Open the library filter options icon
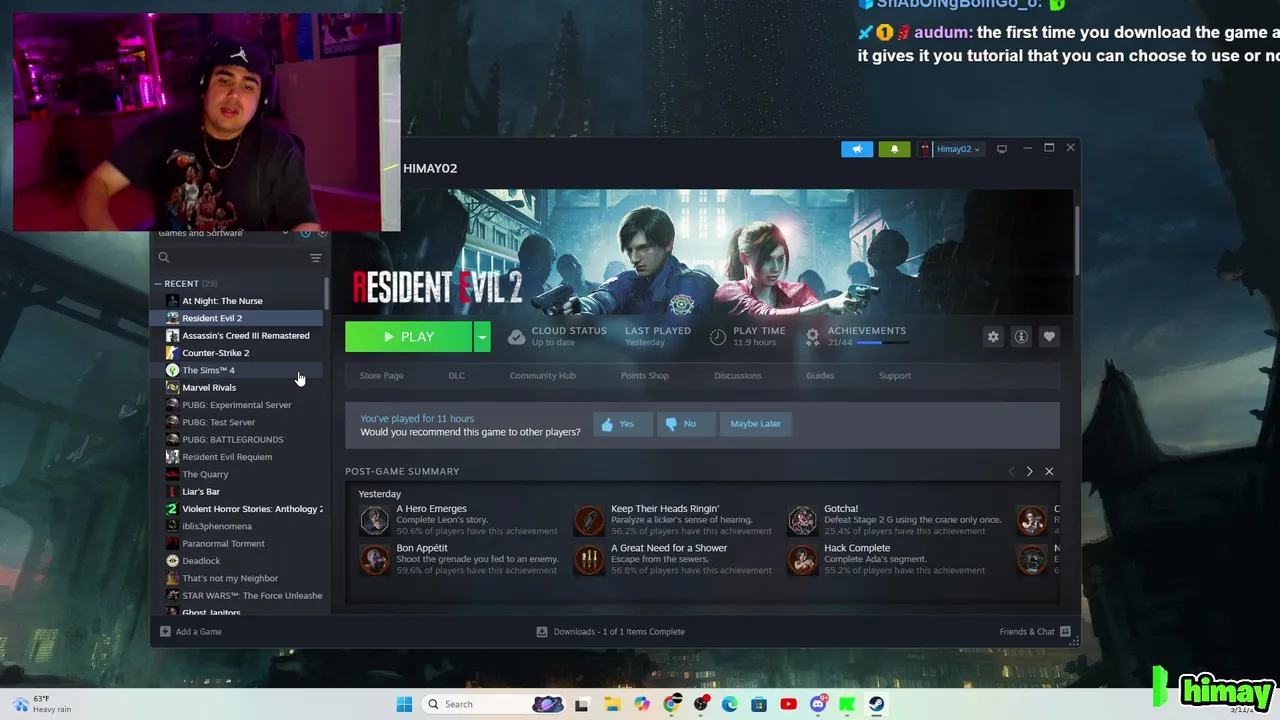1280x720 pixels. point(316,258)
